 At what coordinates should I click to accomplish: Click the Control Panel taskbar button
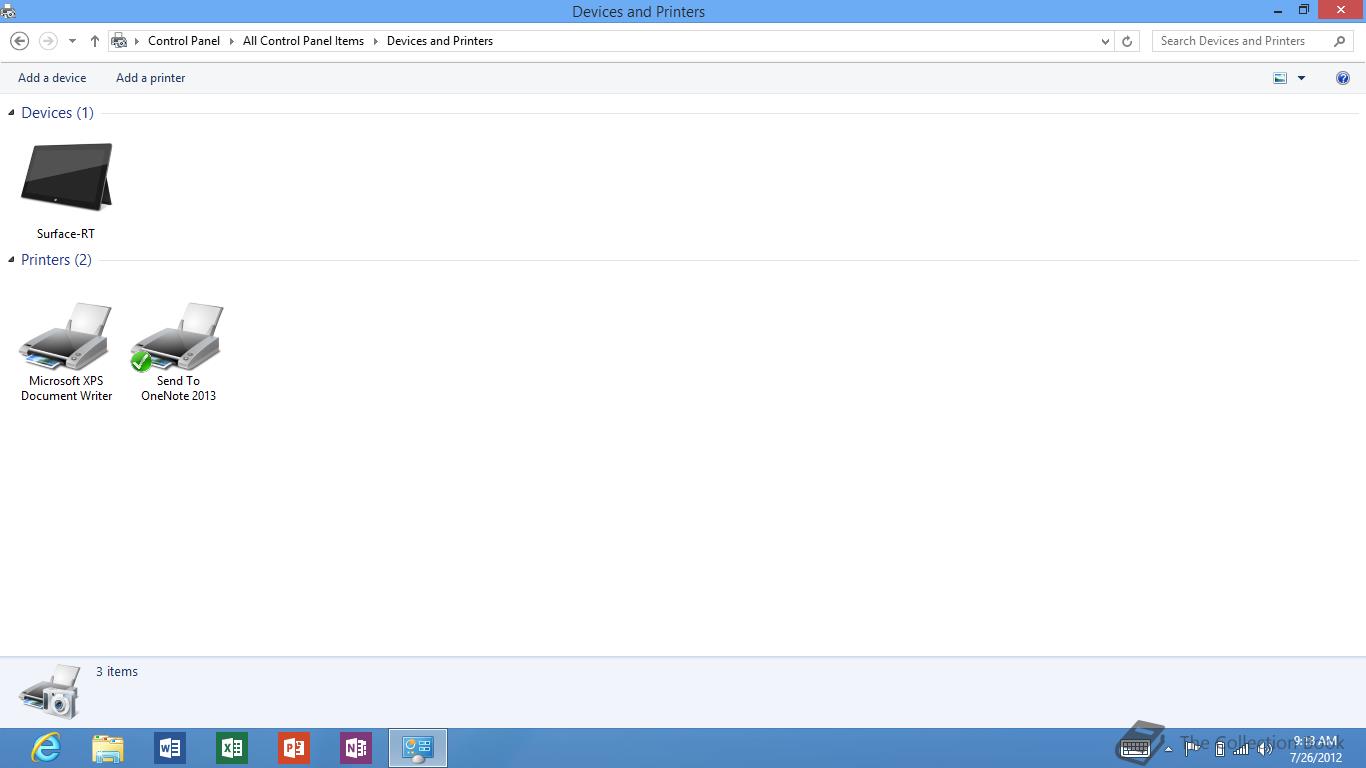418,748
